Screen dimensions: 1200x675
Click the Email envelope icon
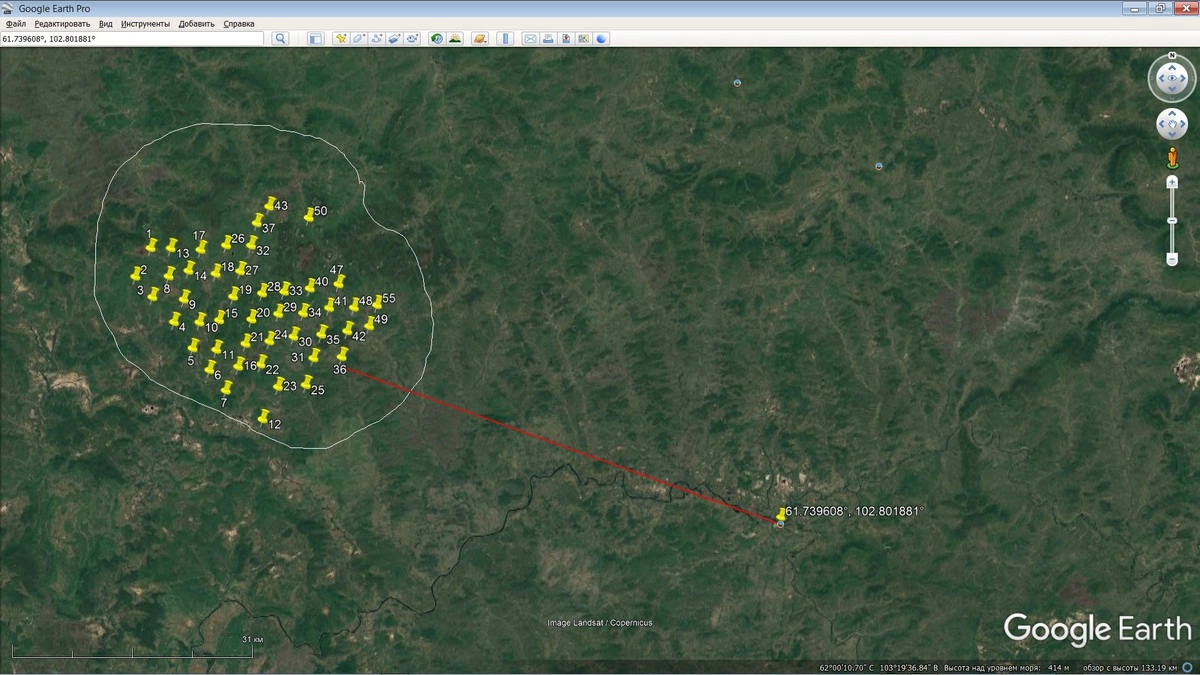click(530, 38)
